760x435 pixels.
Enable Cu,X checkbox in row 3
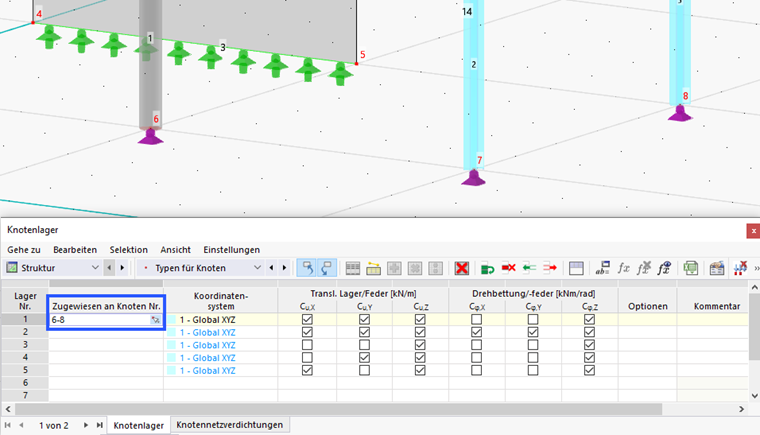coord(307,345)
